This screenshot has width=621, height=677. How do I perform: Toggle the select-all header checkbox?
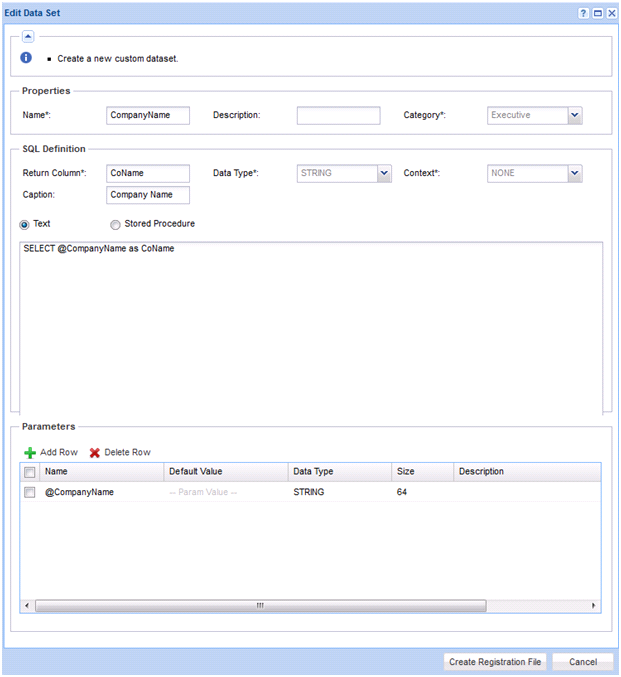(x=30, y=472)
